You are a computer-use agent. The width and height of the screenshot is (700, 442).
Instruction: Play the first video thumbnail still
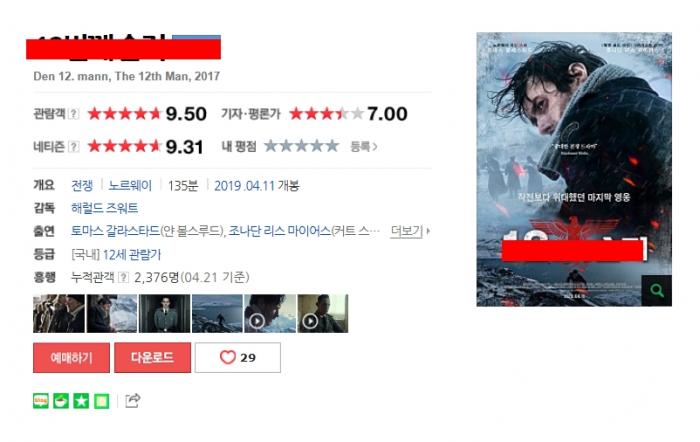[270, 313]
